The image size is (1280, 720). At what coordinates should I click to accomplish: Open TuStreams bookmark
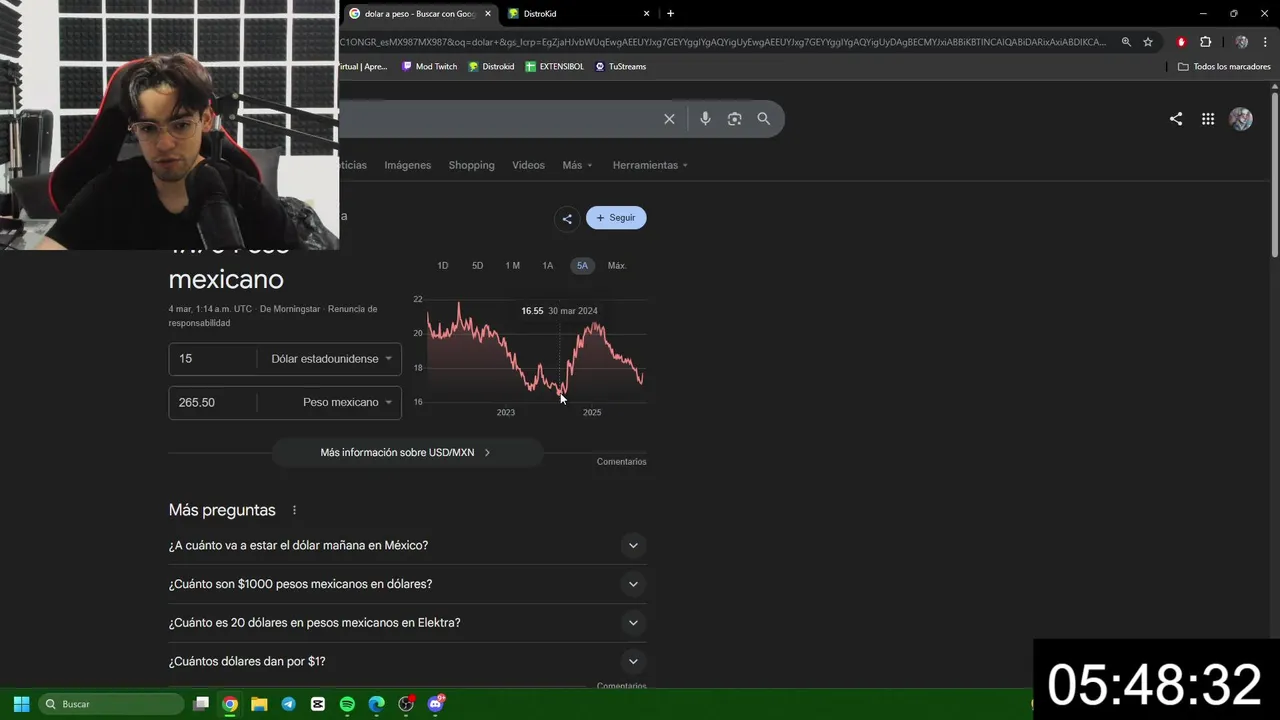pos(620,67)
